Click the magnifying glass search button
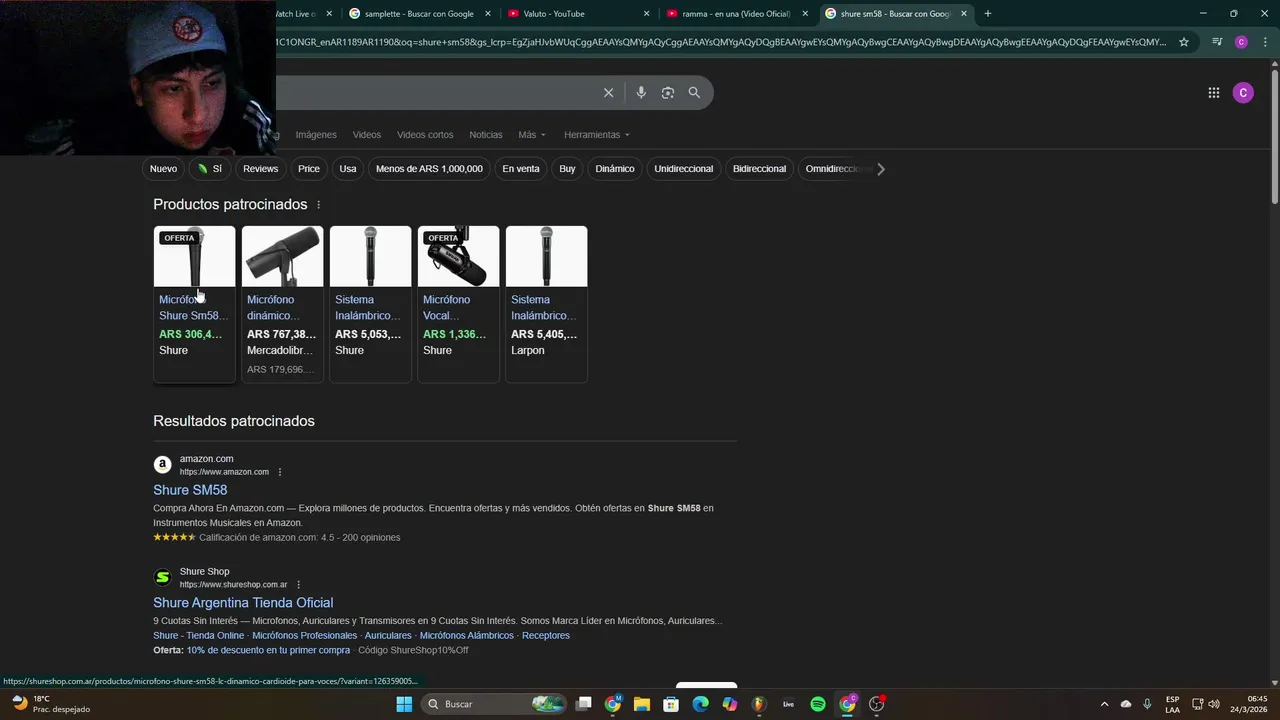Screen dimensions: 1280x720 [x=694, y=92]
